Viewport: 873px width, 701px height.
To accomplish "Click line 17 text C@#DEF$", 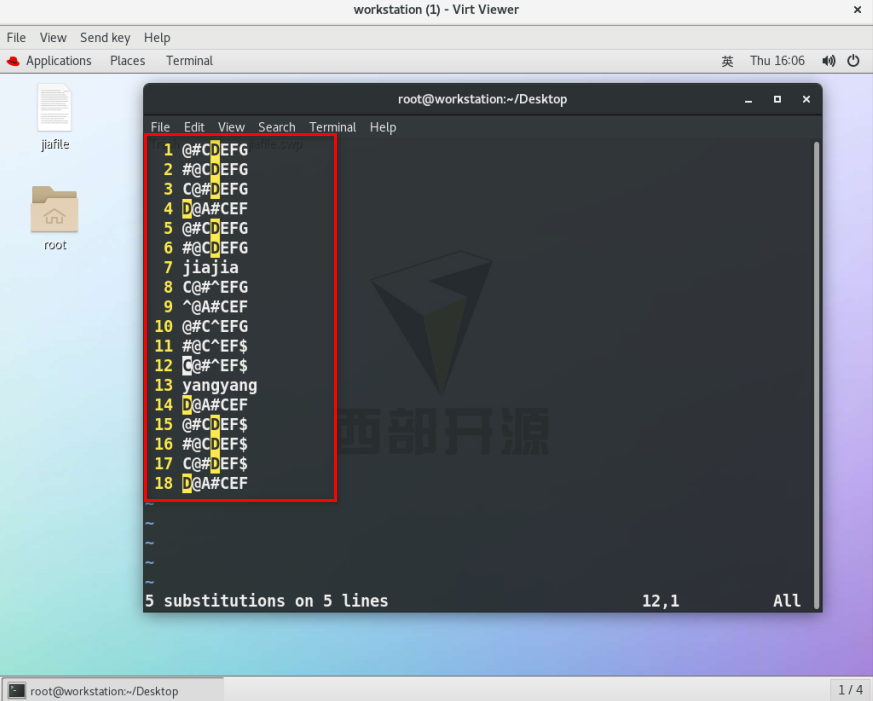I will point(215,464).
